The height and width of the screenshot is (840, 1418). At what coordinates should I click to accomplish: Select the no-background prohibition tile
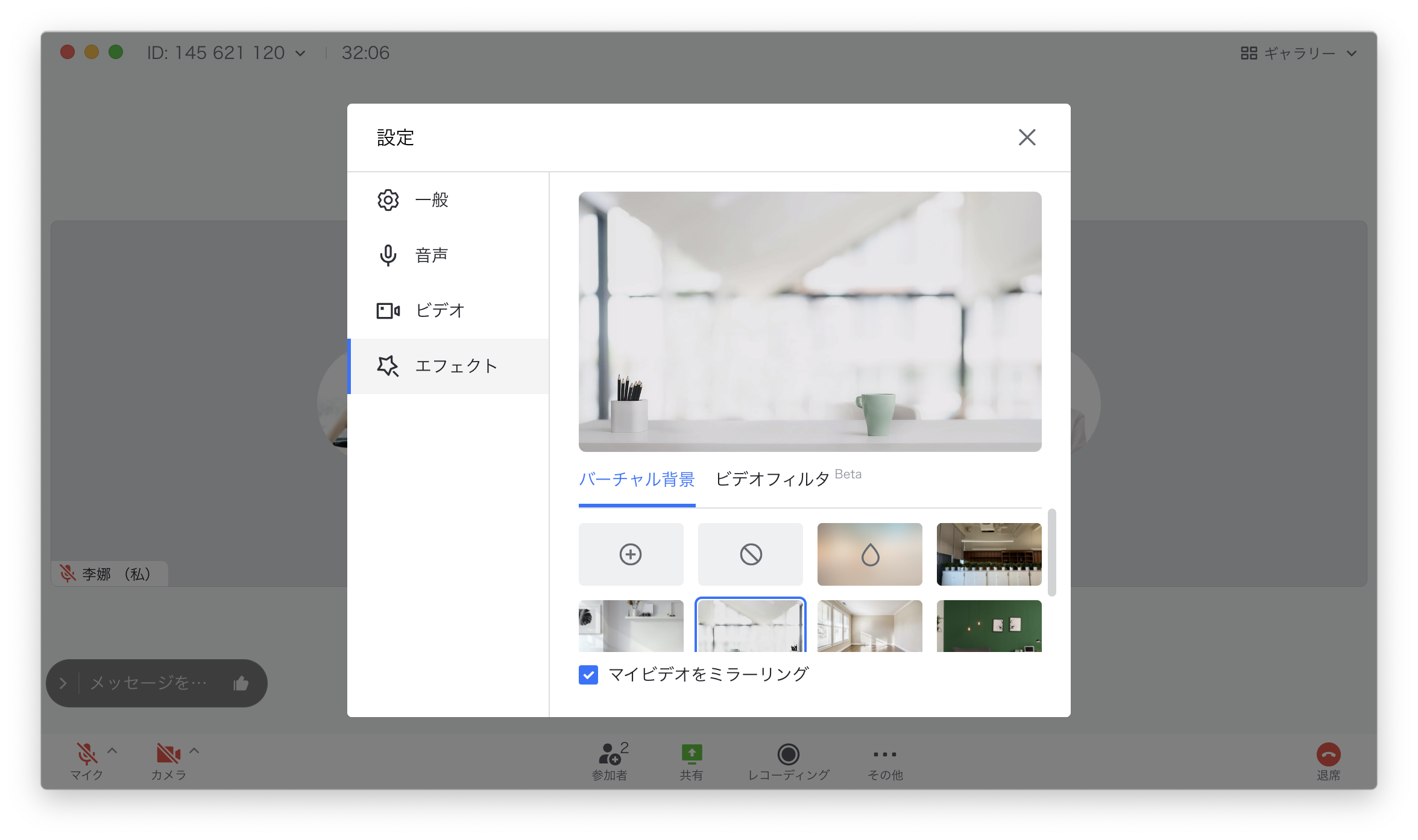tap(750, 554)
